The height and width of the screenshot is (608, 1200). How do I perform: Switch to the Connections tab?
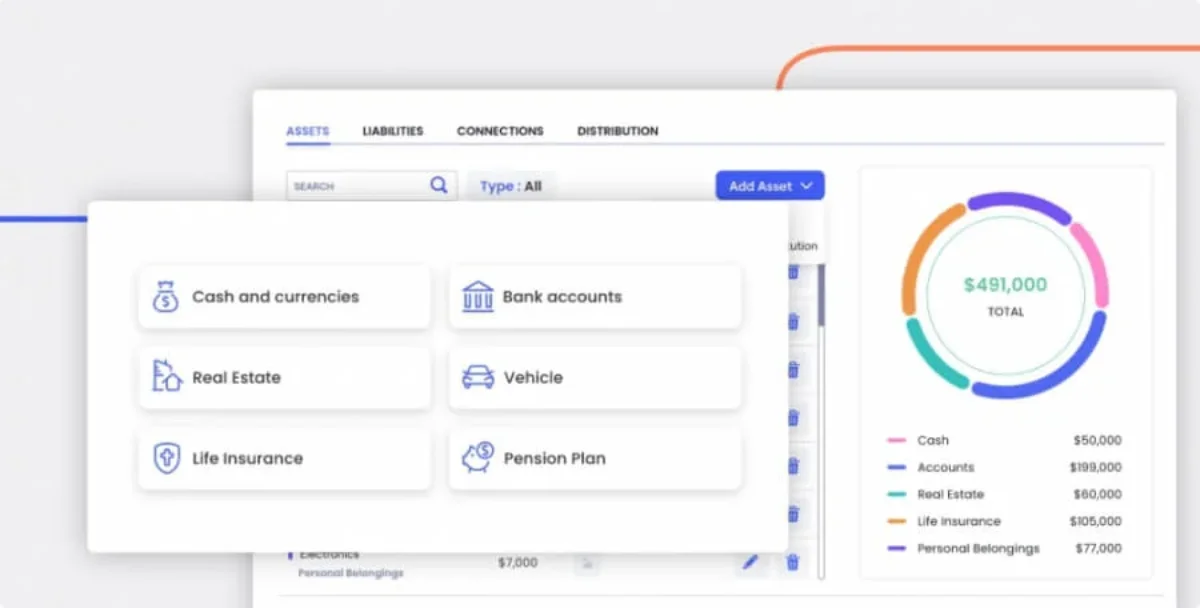500,131
